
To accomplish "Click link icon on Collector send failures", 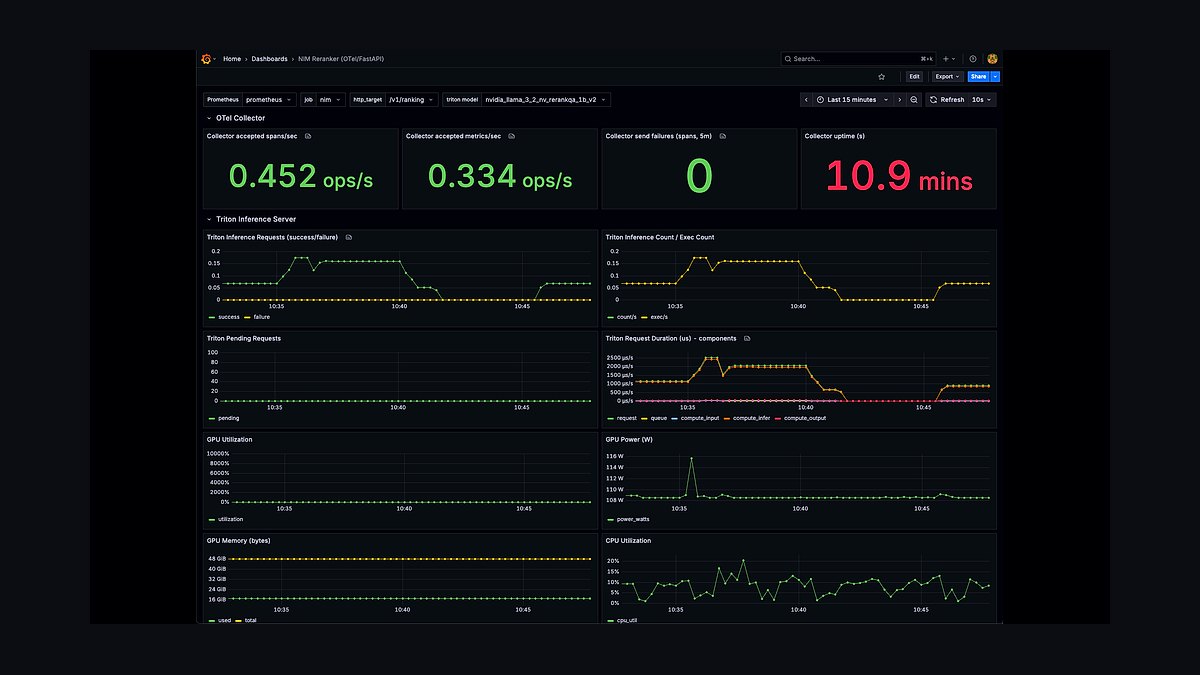I will click(x=722, y=136).
